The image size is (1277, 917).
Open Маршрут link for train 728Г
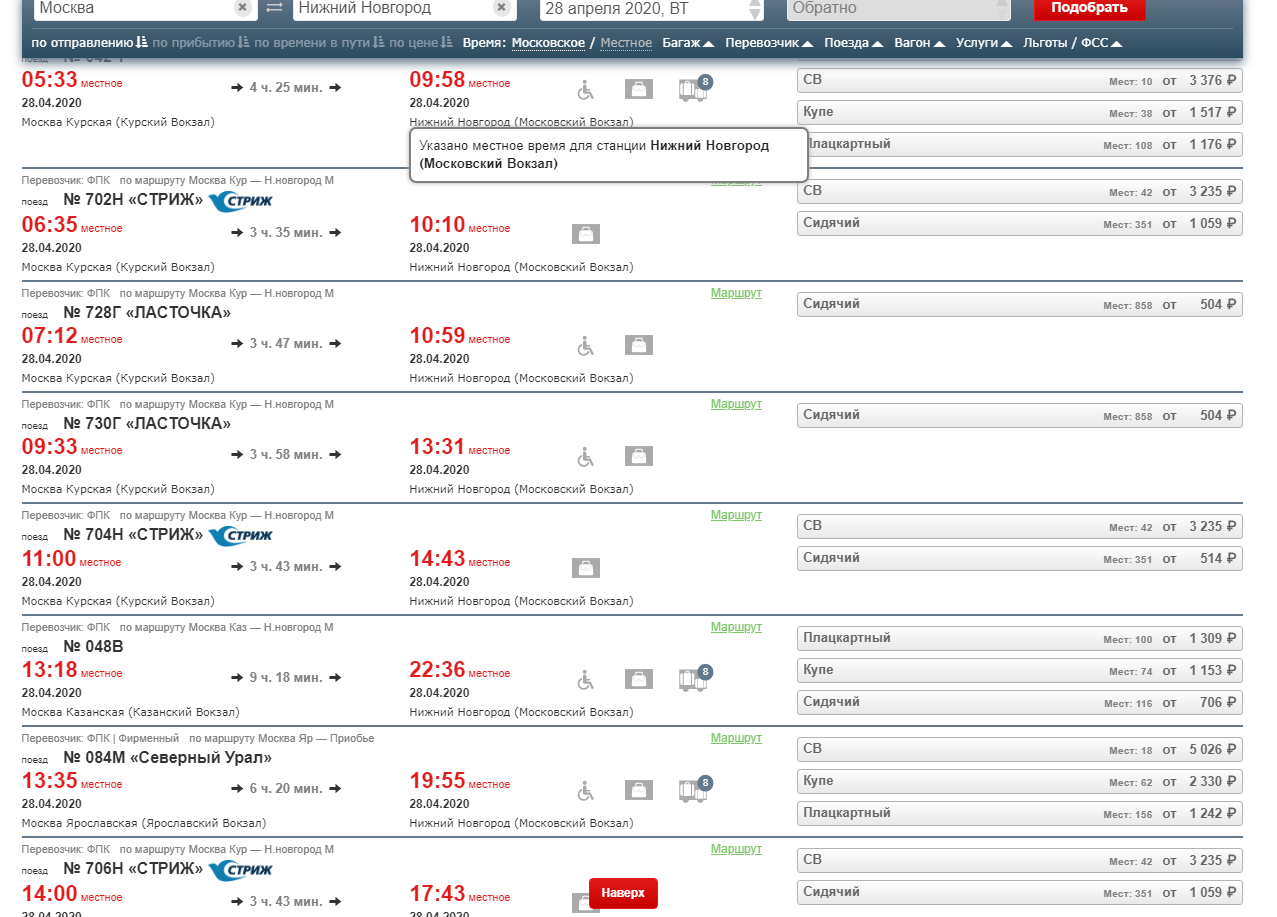(736, 293)
